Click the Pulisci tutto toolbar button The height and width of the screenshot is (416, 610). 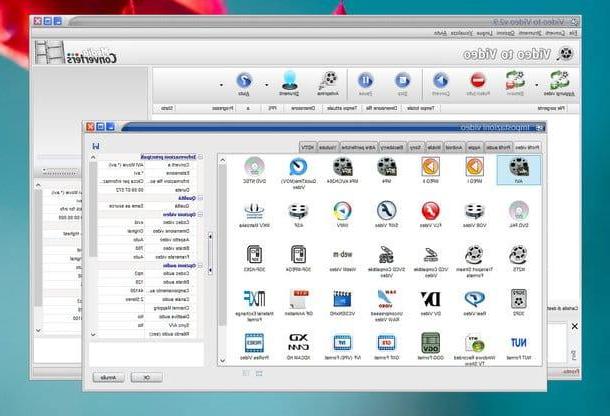478,83
